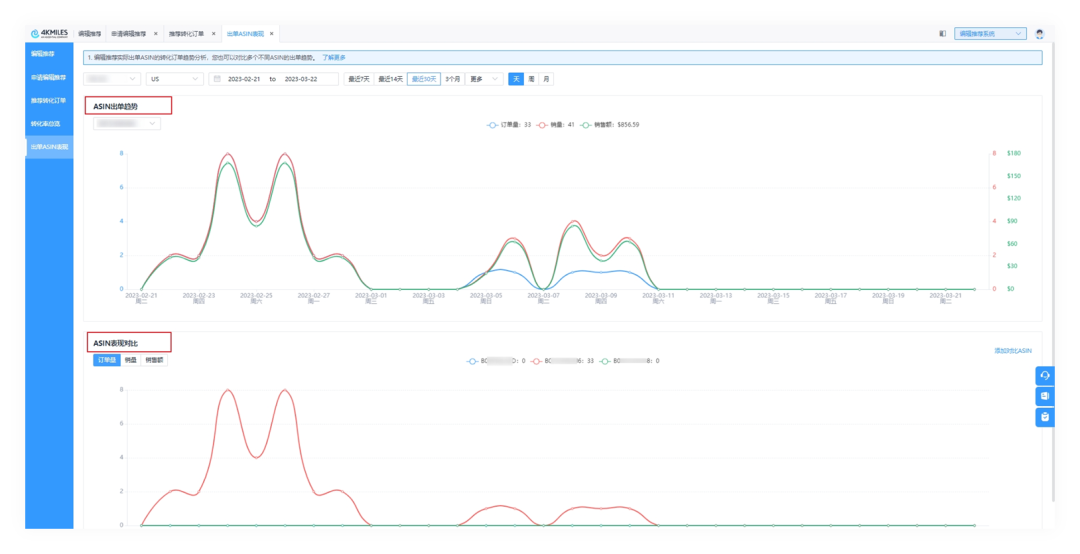The height and width of the screenshot is (554, 1080).
Task: Open the help document floating button
Action: pyautogui.click(x=1045, y=396)
